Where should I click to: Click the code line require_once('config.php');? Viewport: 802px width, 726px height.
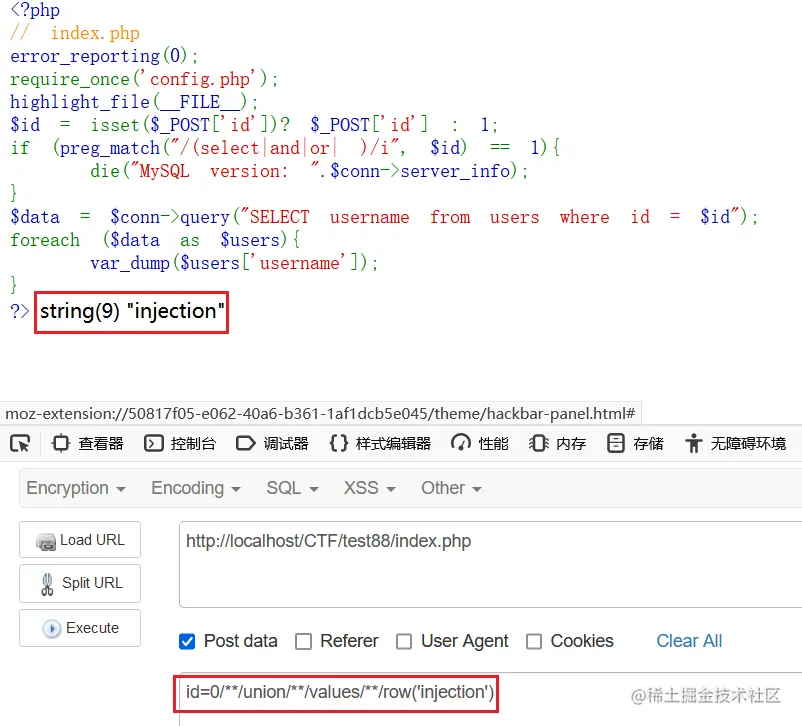pos(144,79)
